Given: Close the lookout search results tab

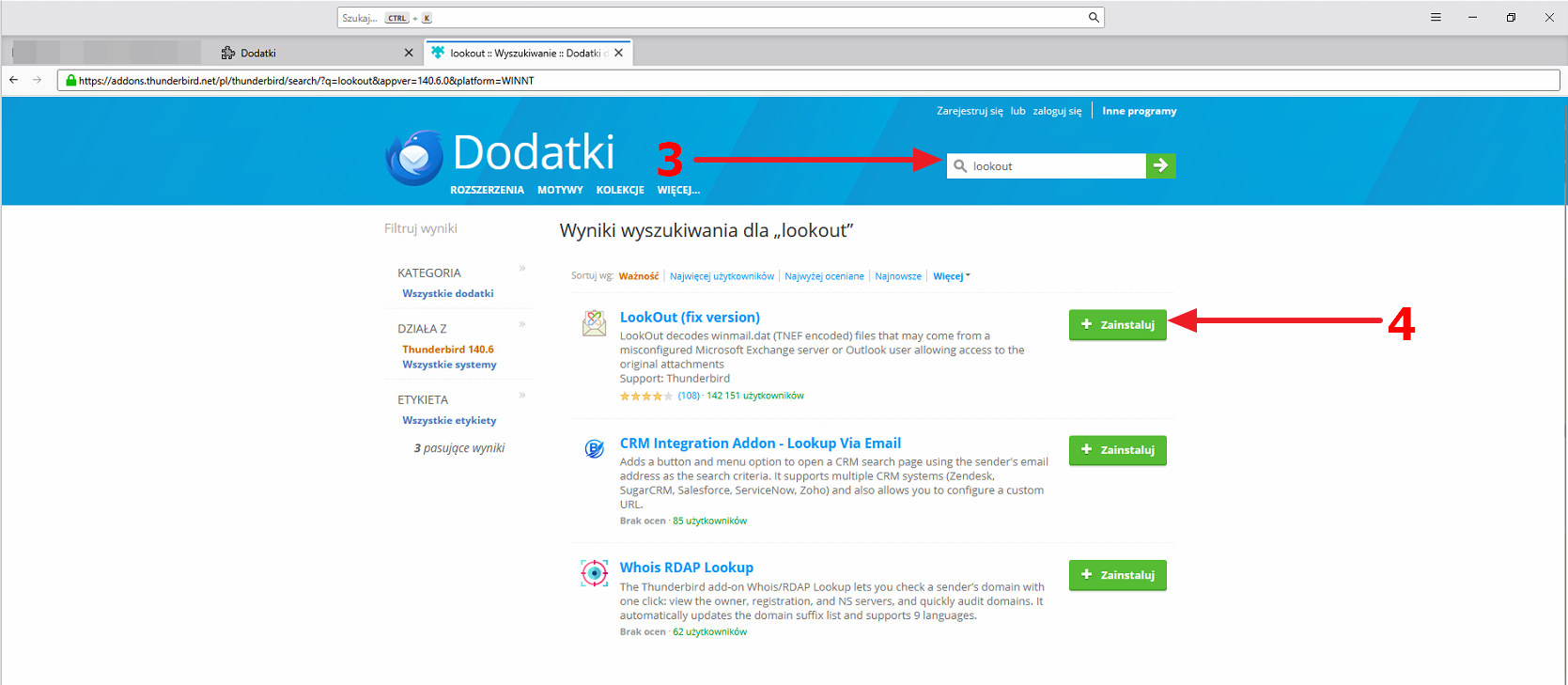Looking at the screenshot, I should pyautogui.click(x=619, y=53).
